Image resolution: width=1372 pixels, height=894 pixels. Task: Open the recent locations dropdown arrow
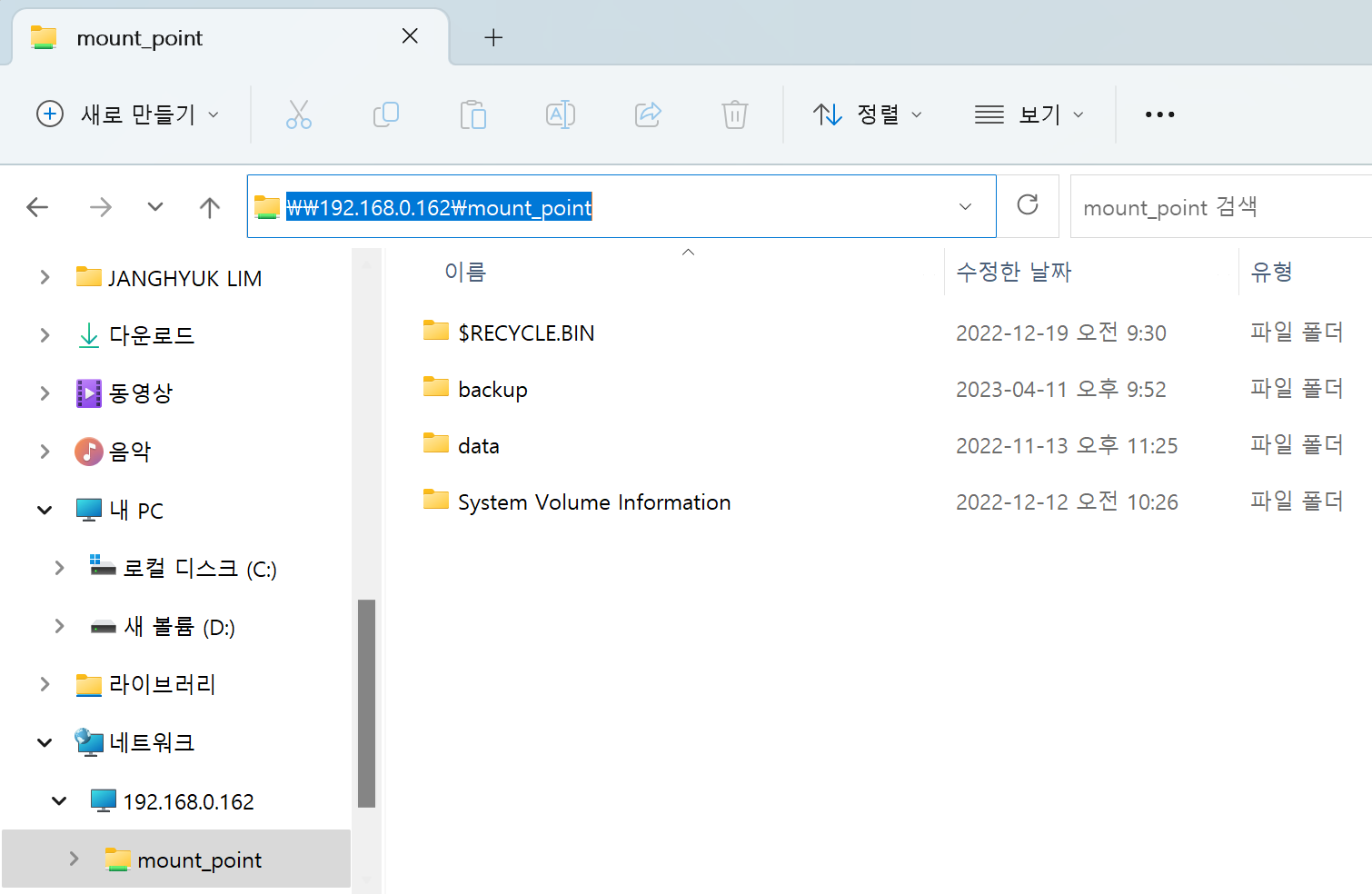pos(155,206)
